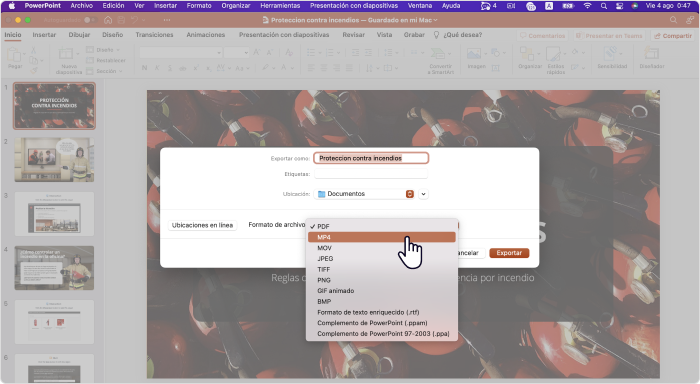700x384 pixels.
Task: Open the Grabar ribbon tab
Action: (414, 35)
